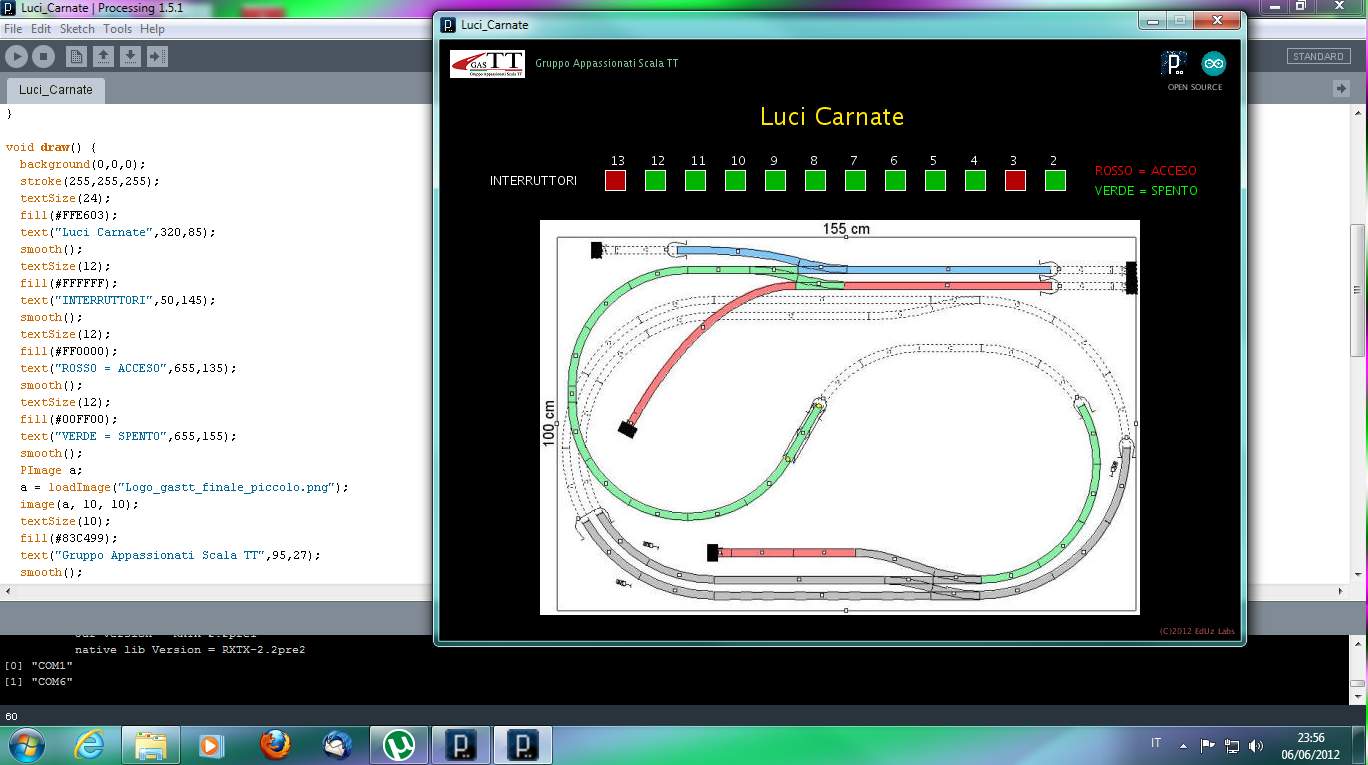
Task: Switch to second Processing taskbar button
Action: point(524,745)
